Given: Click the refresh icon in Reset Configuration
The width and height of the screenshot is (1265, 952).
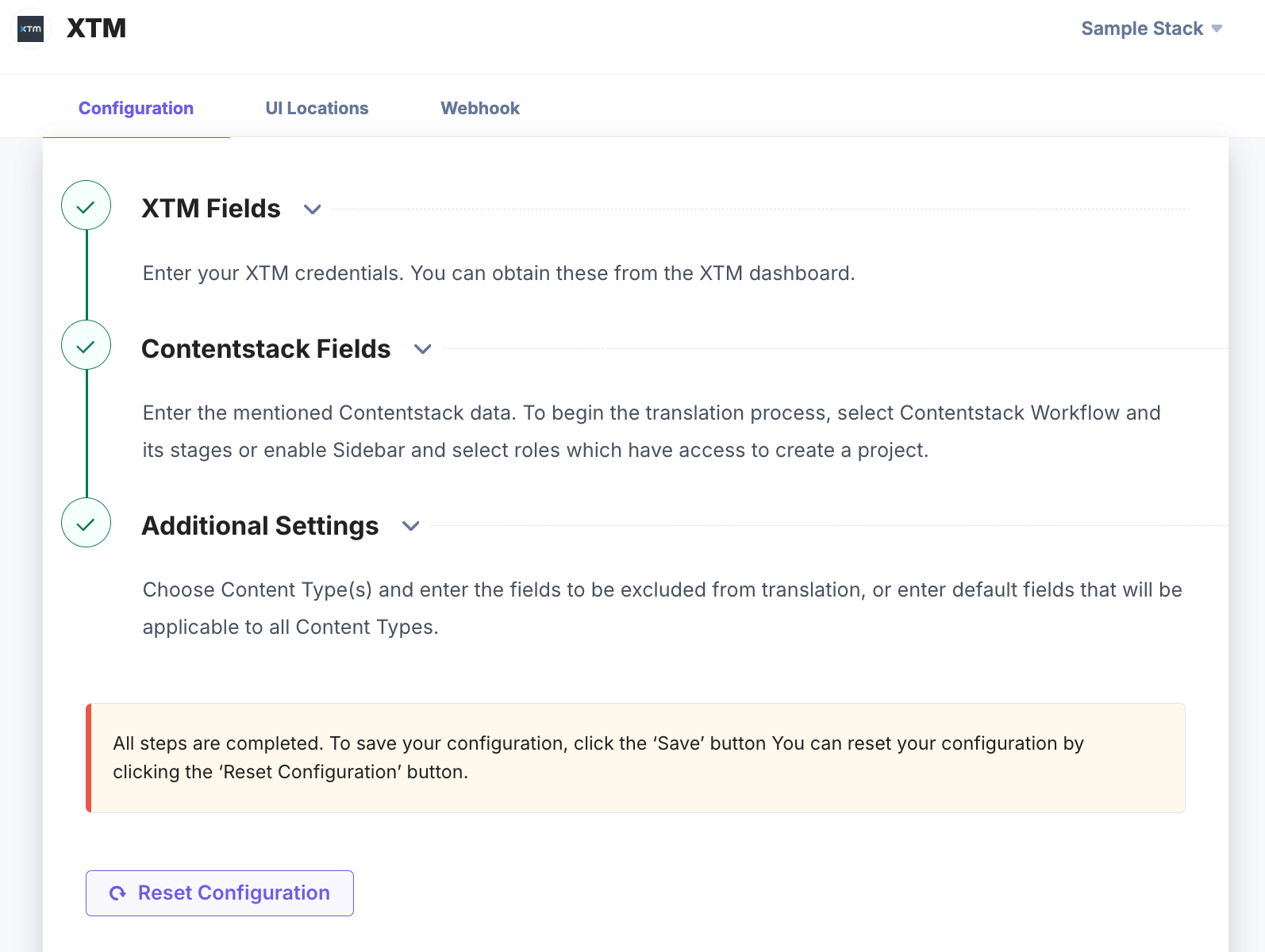Looking at the screenshot, I should point(117,893).
